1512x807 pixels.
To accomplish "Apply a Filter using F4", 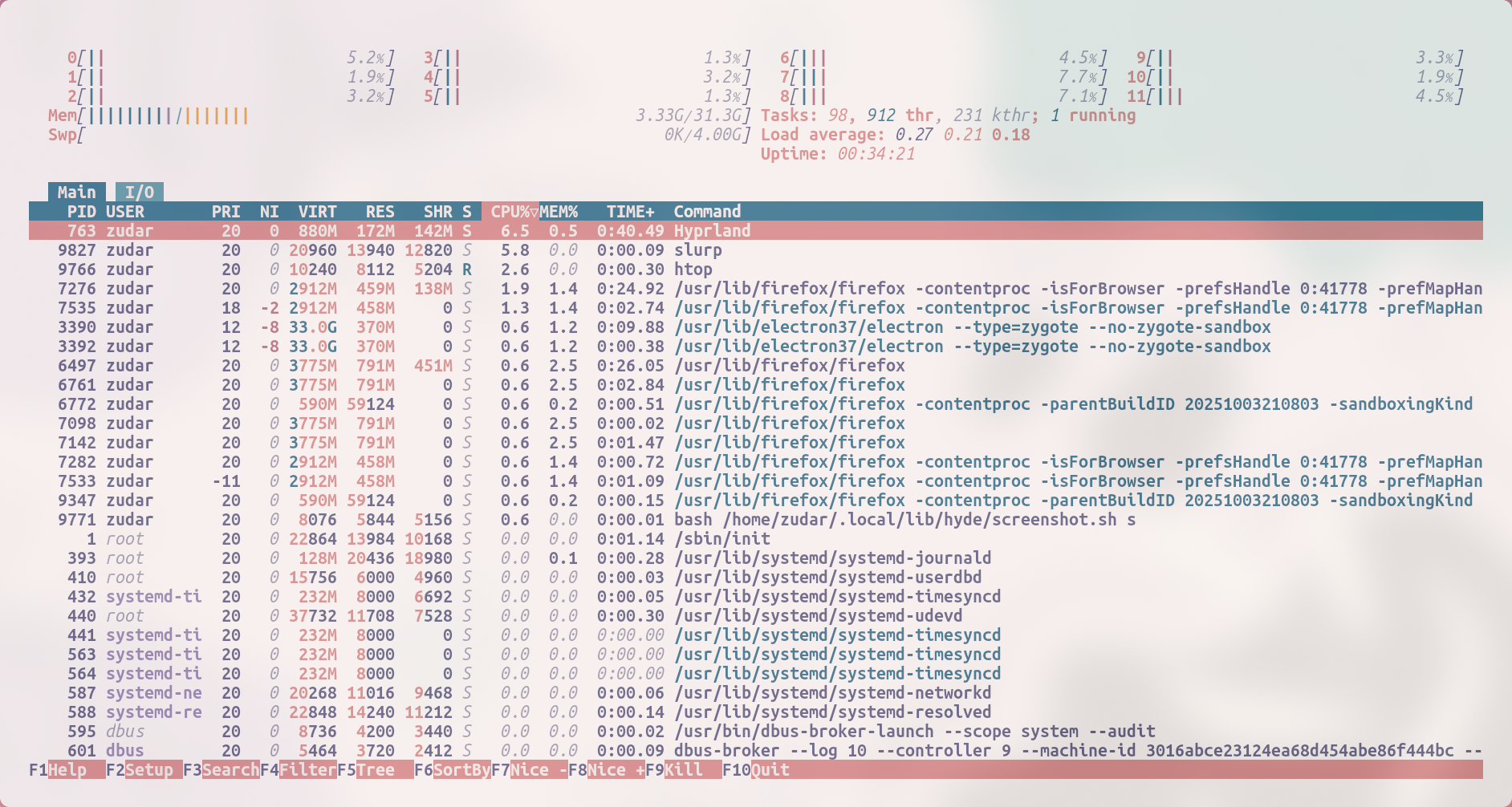I will click(309, 769).
